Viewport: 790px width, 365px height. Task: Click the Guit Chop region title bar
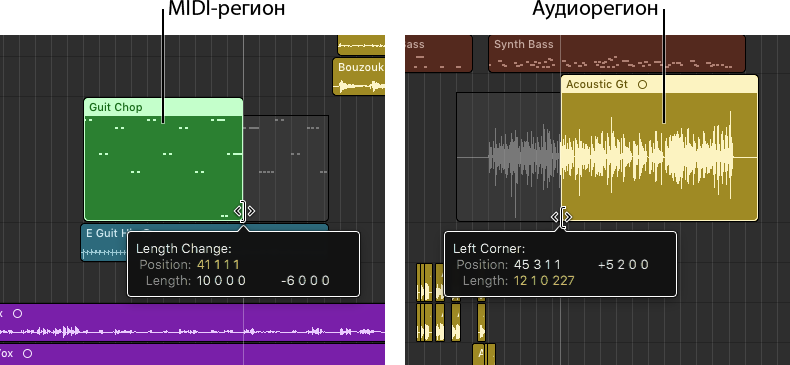click(x=163, y=107)
